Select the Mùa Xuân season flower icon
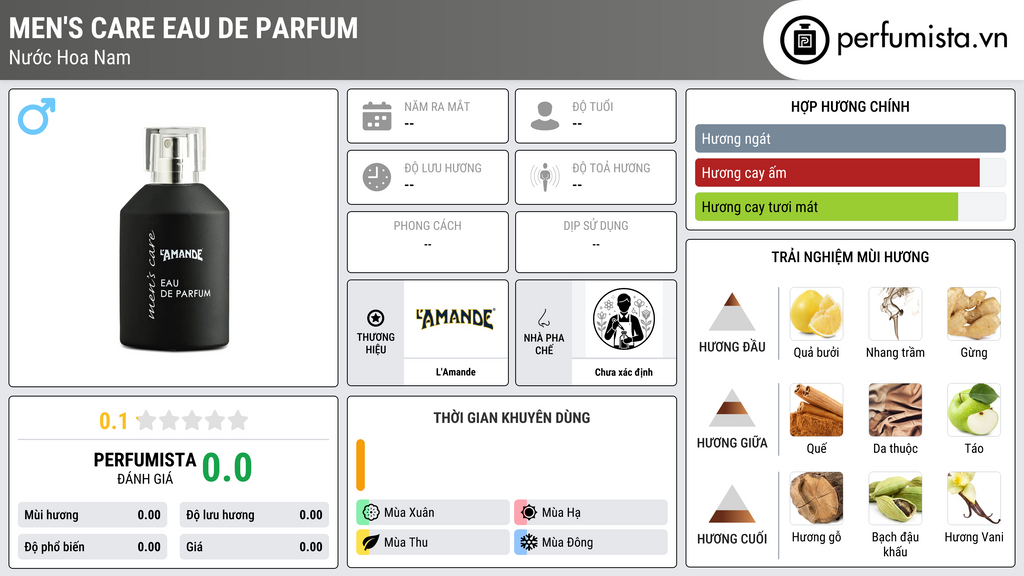The width and height of the screenshot is (1024, 576). coord(371,513)
